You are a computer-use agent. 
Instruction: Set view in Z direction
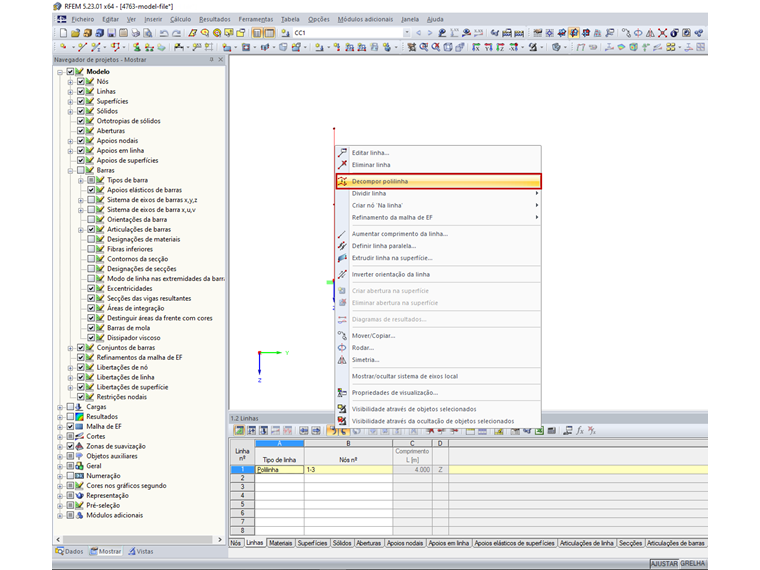point(500,47)
